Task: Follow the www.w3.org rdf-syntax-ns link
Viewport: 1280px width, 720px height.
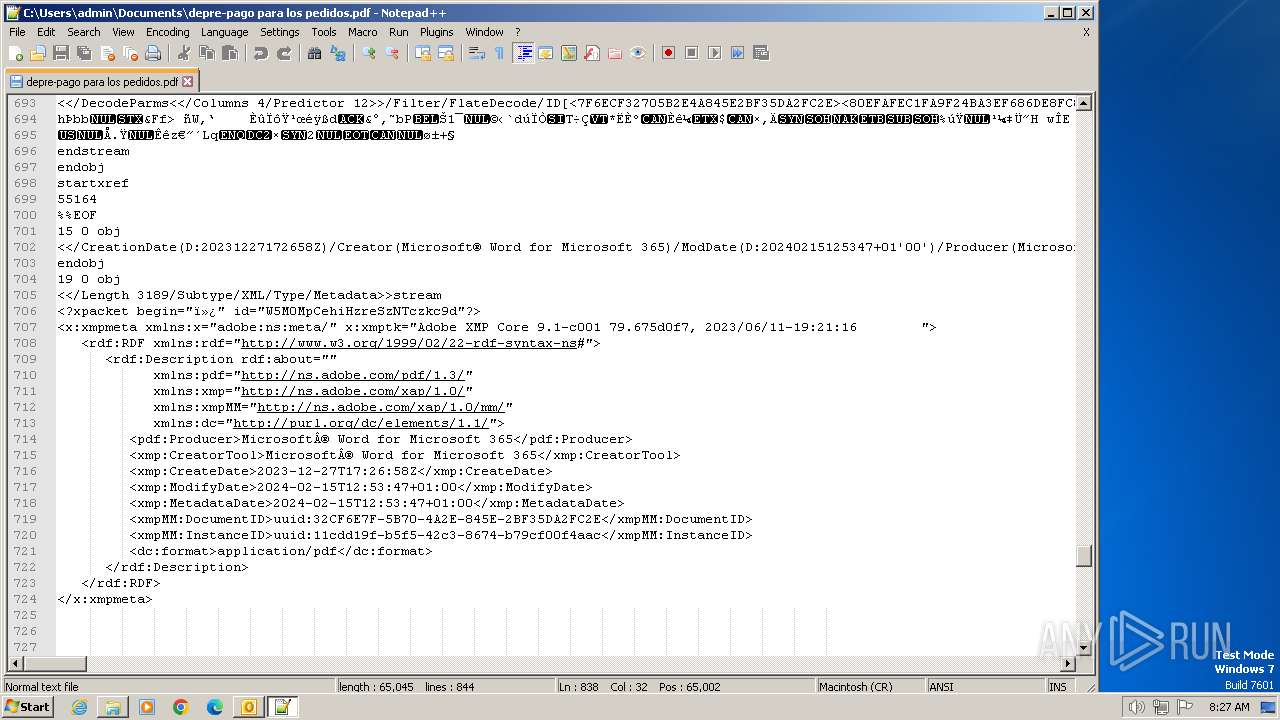Action: [409, 343]
